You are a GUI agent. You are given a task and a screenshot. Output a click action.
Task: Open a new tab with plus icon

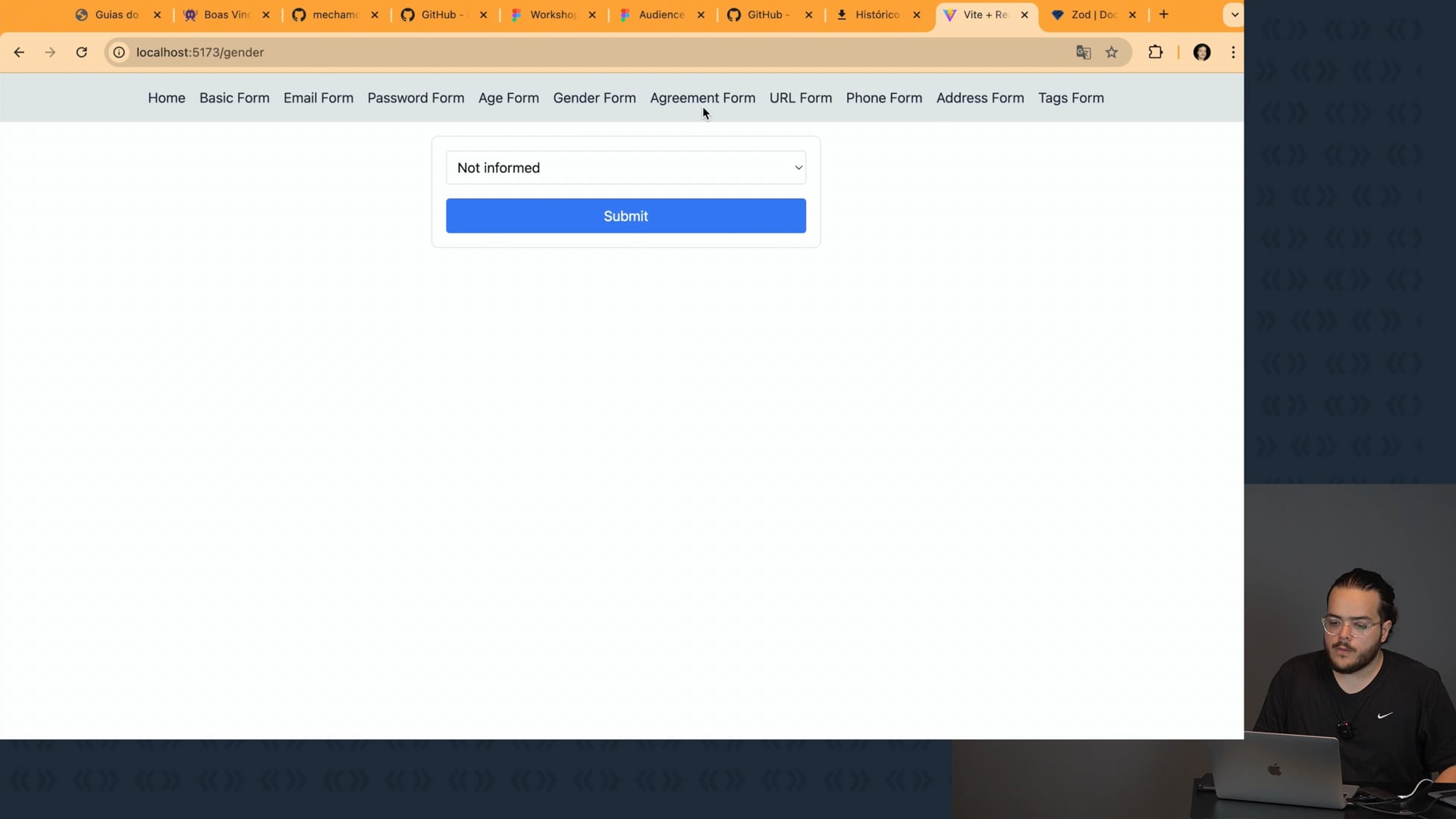coord(1164,14)
